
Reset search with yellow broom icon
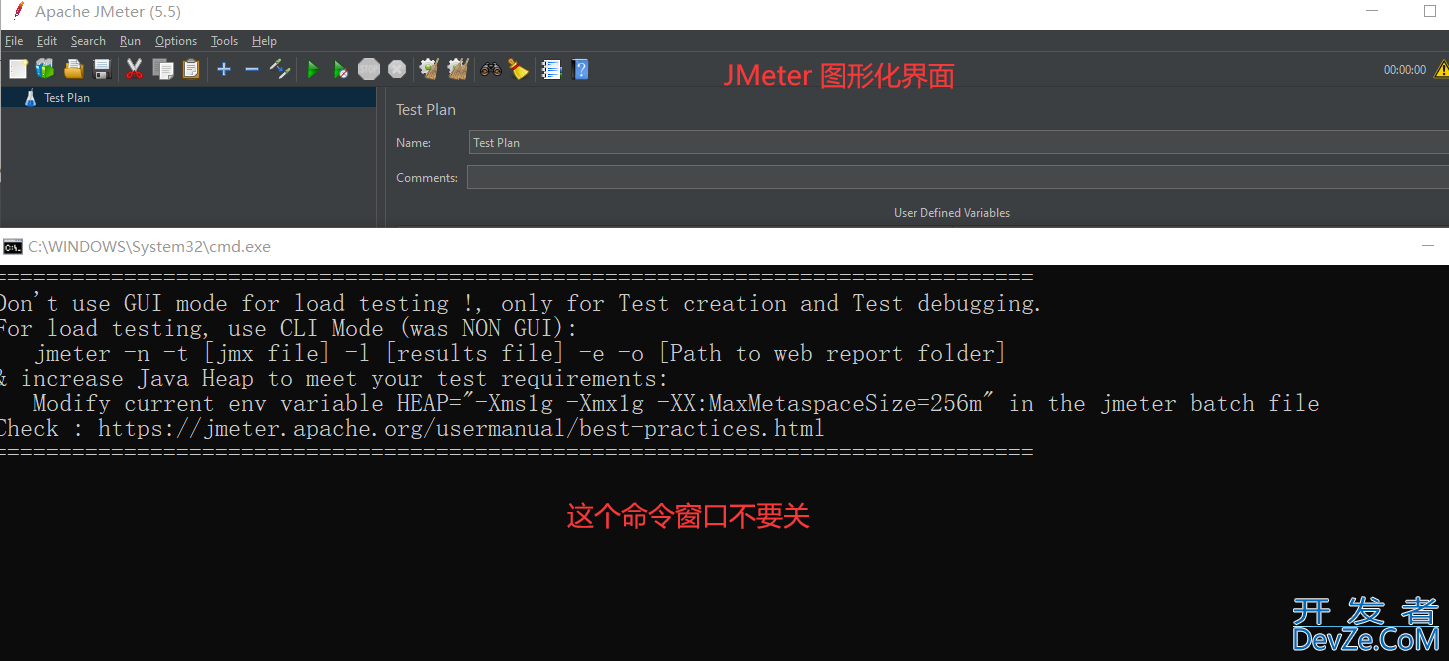(518, 69)
